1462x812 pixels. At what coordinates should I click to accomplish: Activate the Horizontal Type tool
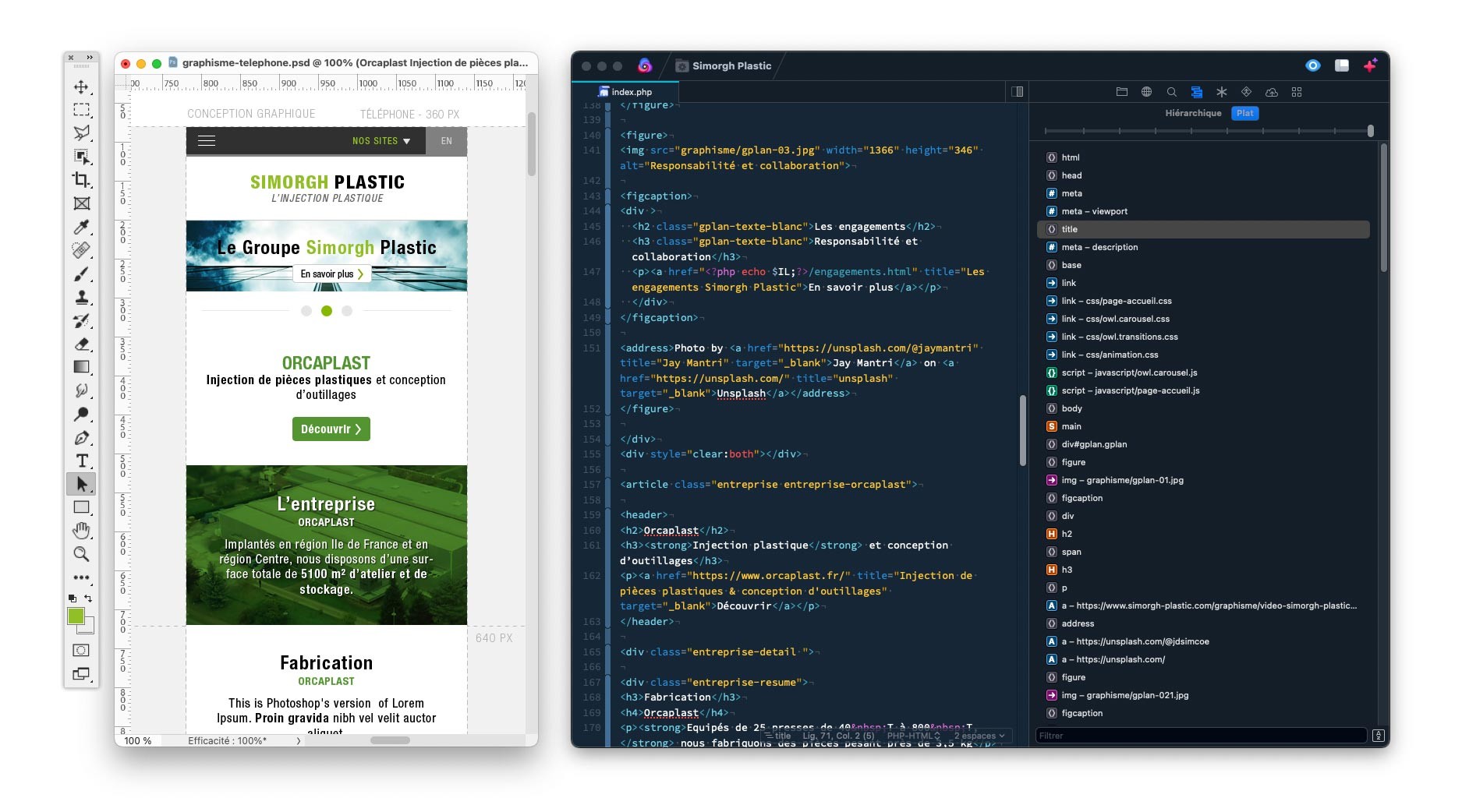click(x=81, y=461)
